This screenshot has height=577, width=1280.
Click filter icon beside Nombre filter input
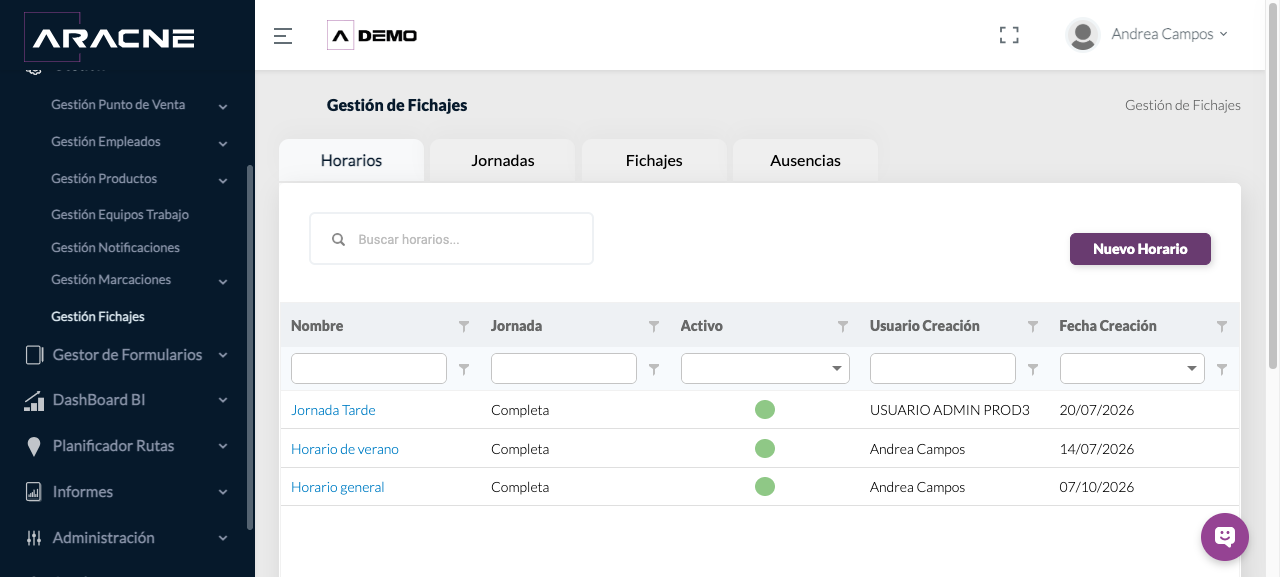click(x=464, y=369)
